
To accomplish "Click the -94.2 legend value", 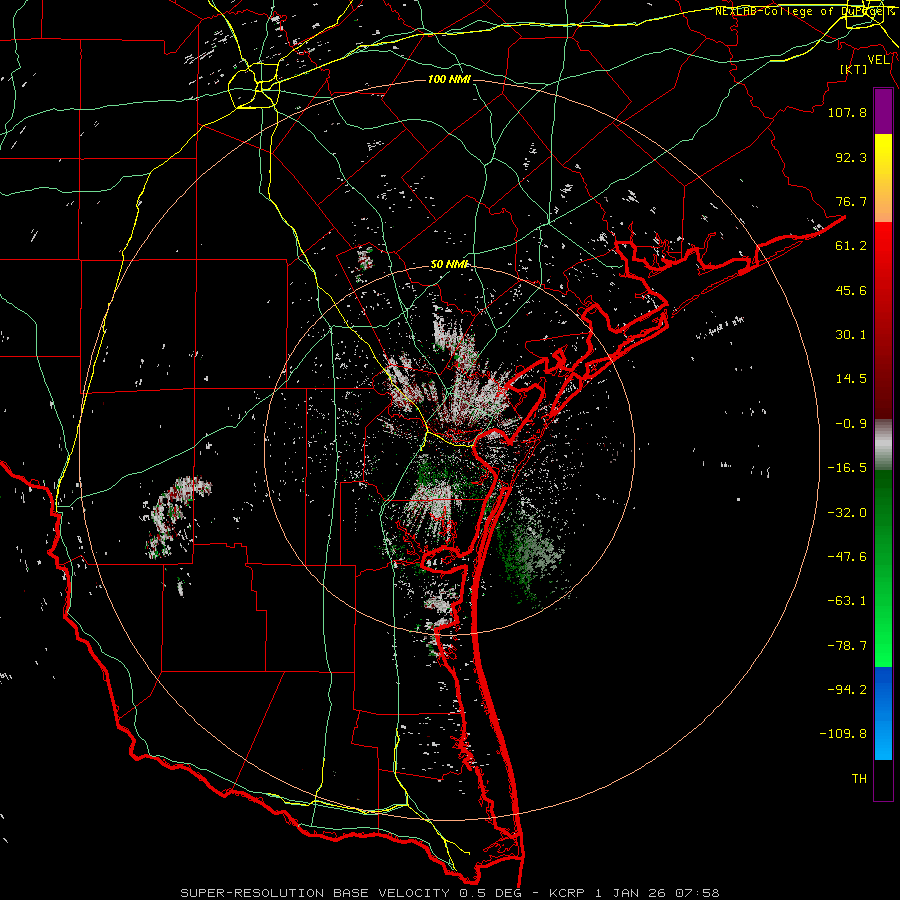I will (x=847, y=690).
